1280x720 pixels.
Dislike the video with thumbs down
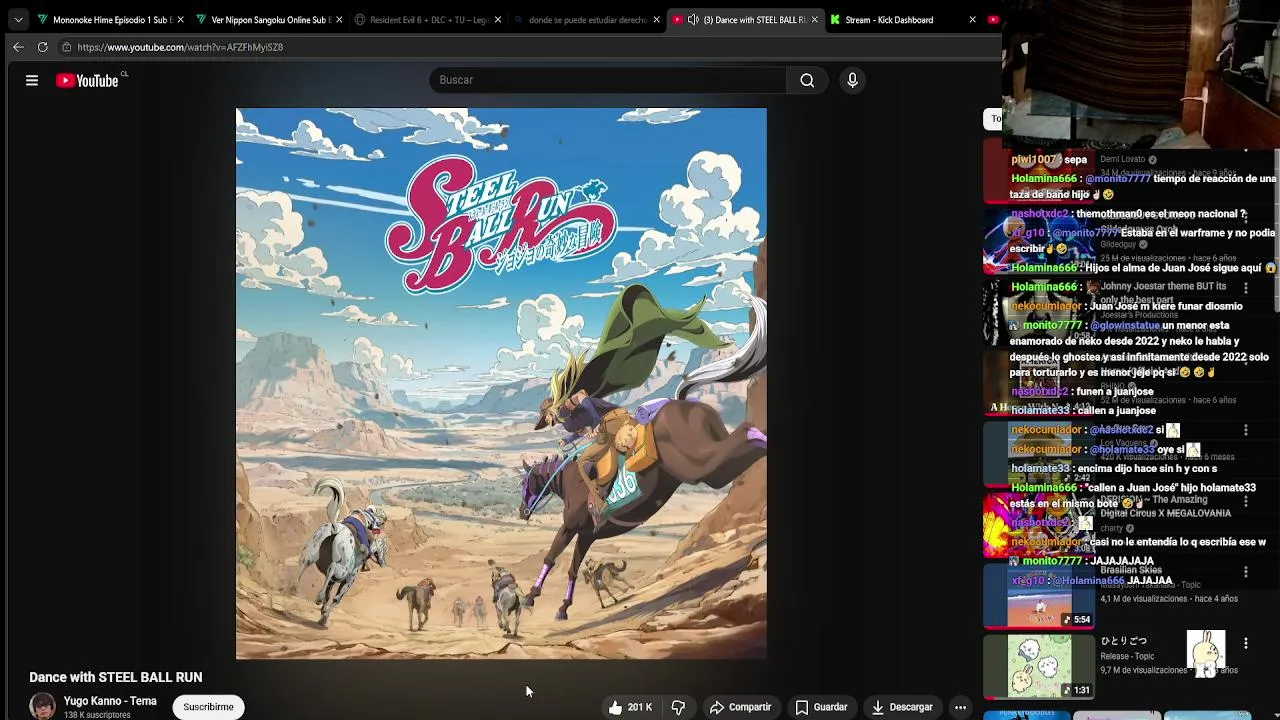point(678,707)
